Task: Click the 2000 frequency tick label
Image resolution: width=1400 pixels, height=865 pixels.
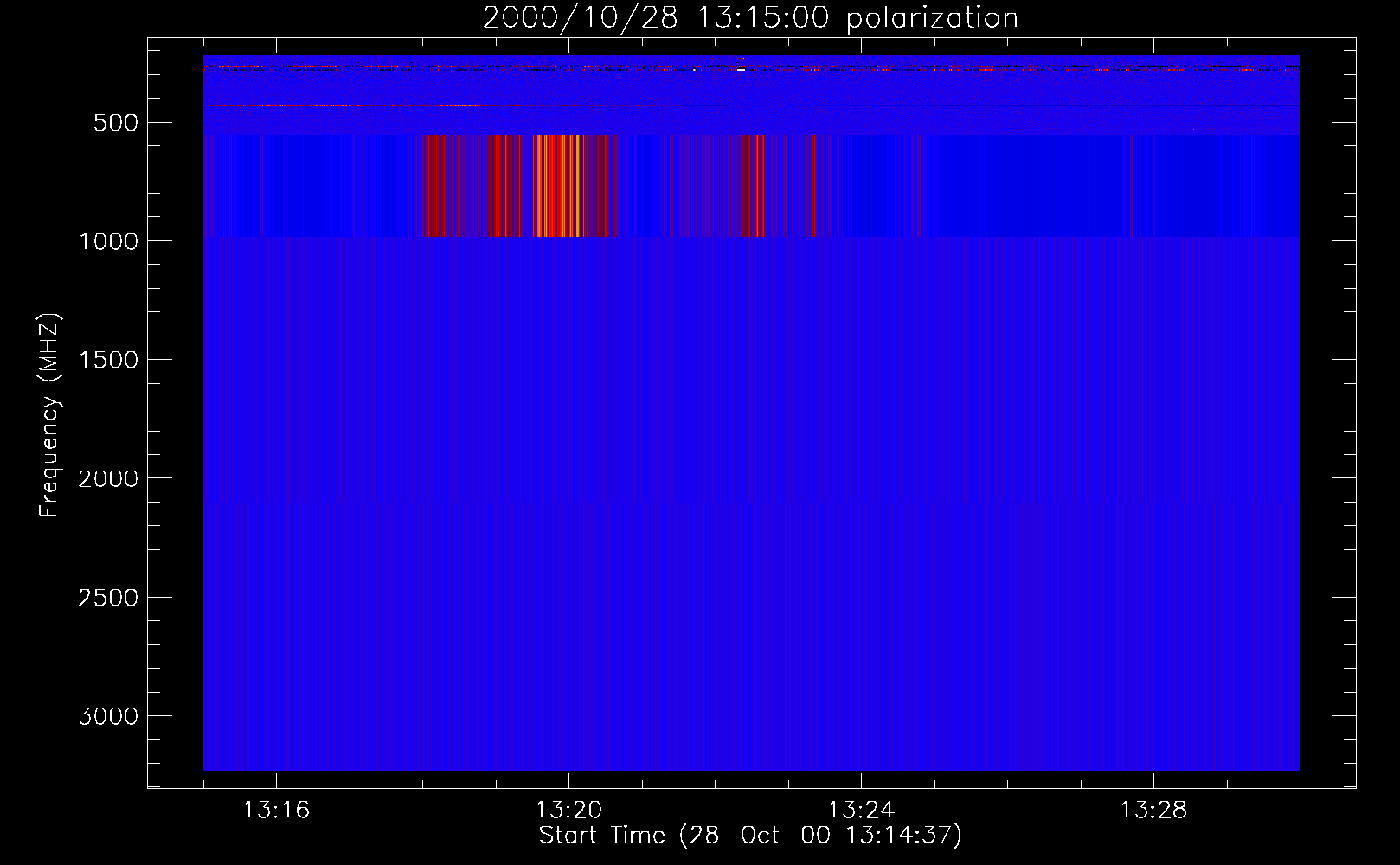Action: point(108,478)
